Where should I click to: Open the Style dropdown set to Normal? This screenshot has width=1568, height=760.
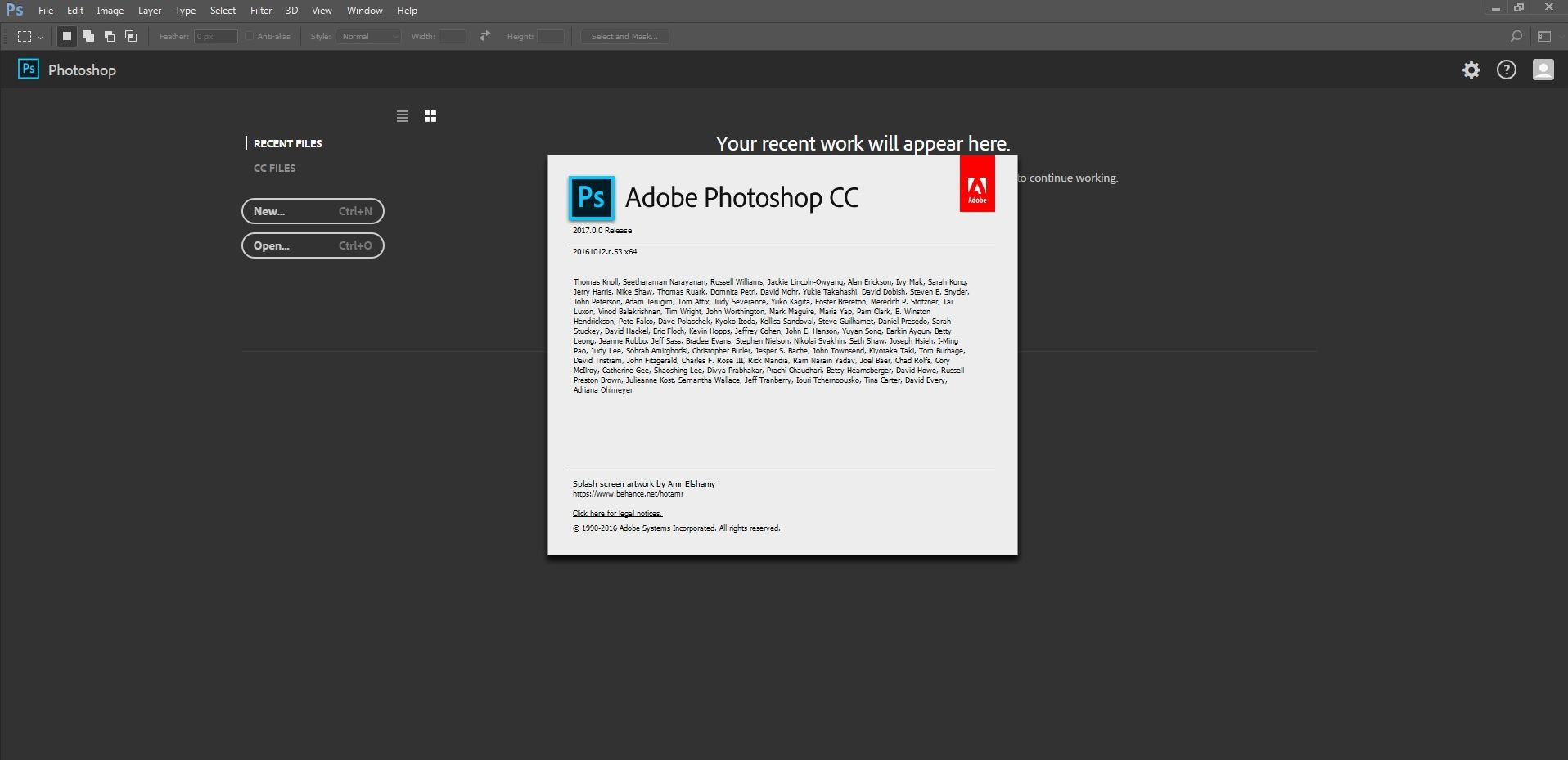[x=369, y=36]
